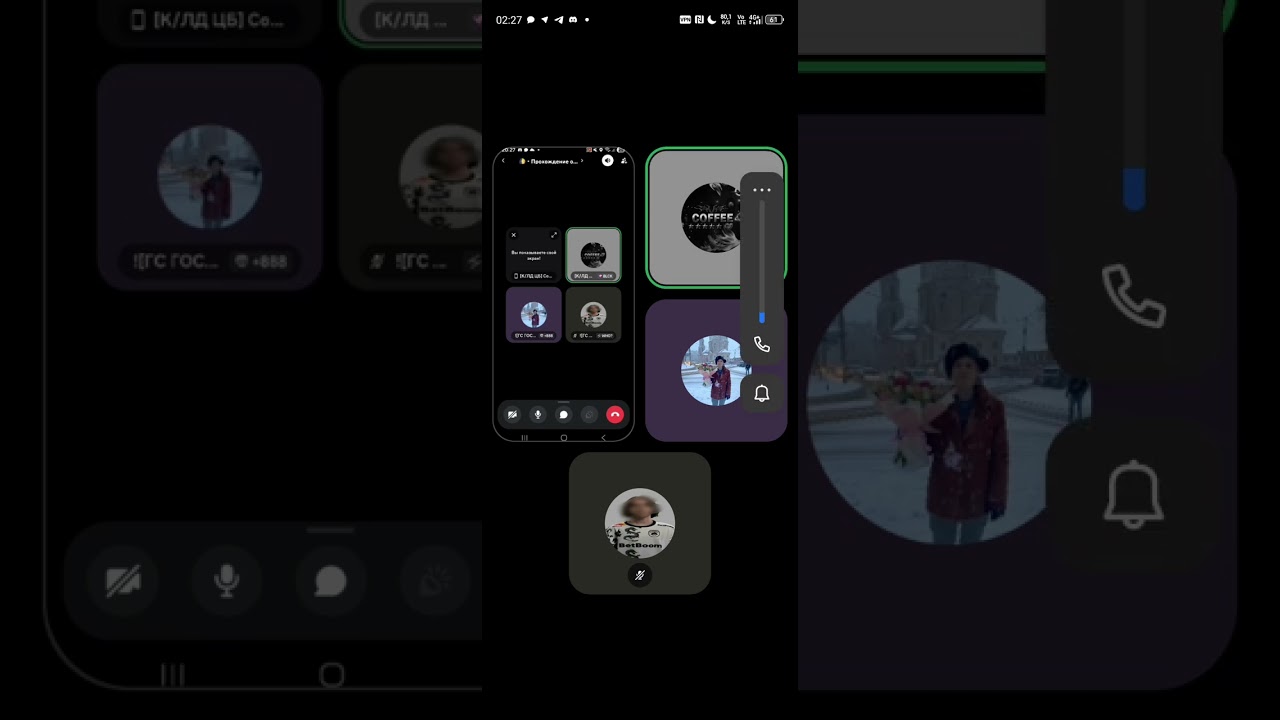Tap the Discord icon in status bar
The image size is (1280, 720).
coord(573,19)
